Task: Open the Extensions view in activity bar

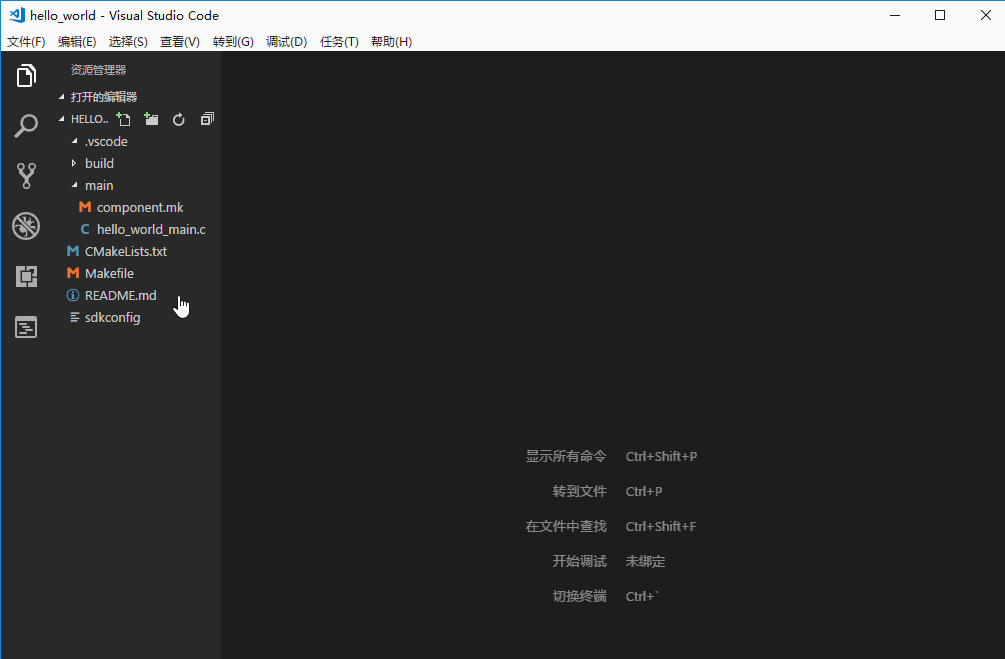Action: coord(26,276)
